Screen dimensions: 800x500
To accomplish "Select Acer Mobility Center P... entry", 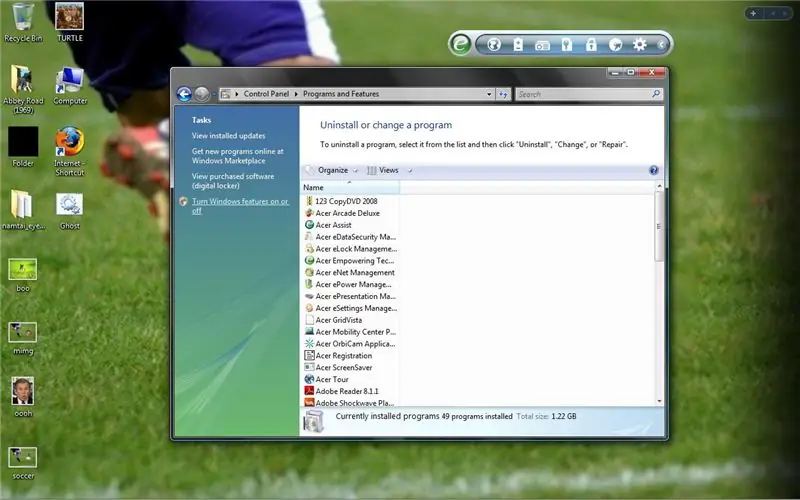I will (x=350, y=332).
